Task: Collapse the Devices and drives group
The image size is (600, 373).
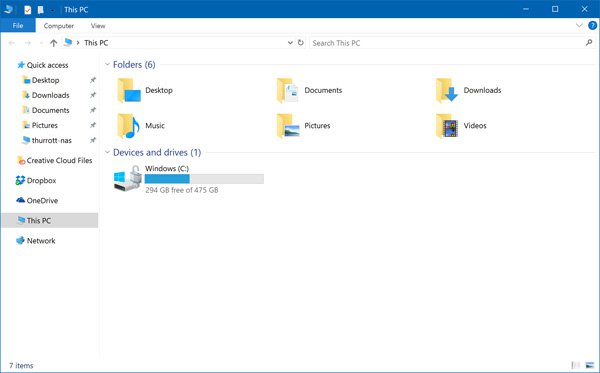Action: 107,152
